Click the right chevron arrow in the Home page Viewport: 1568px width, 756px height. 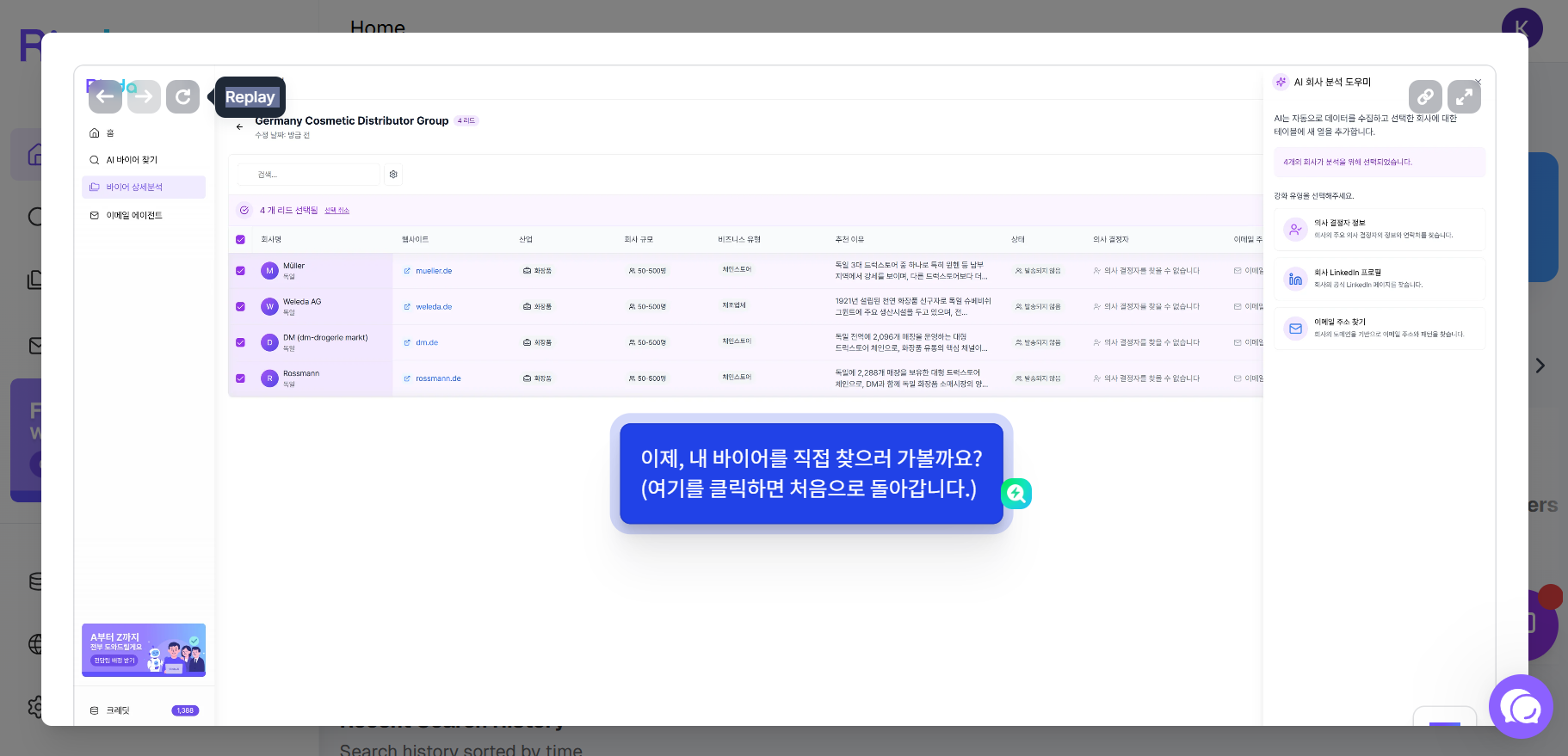[1540, 366]
